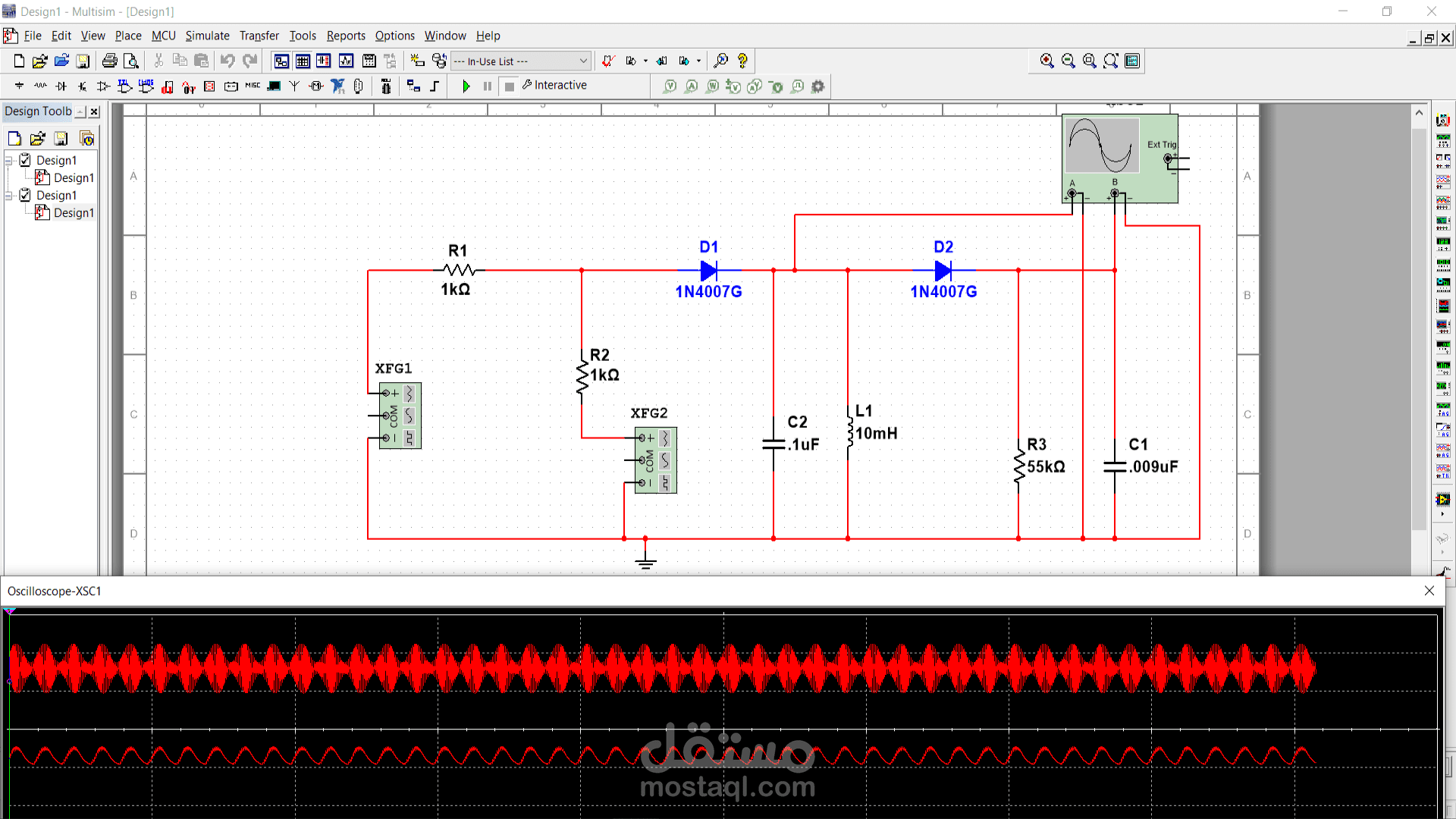Screen dimensions: 1456x819
Task: Place a MISC component
Action: pyautogui.click(x=253, y=86)
